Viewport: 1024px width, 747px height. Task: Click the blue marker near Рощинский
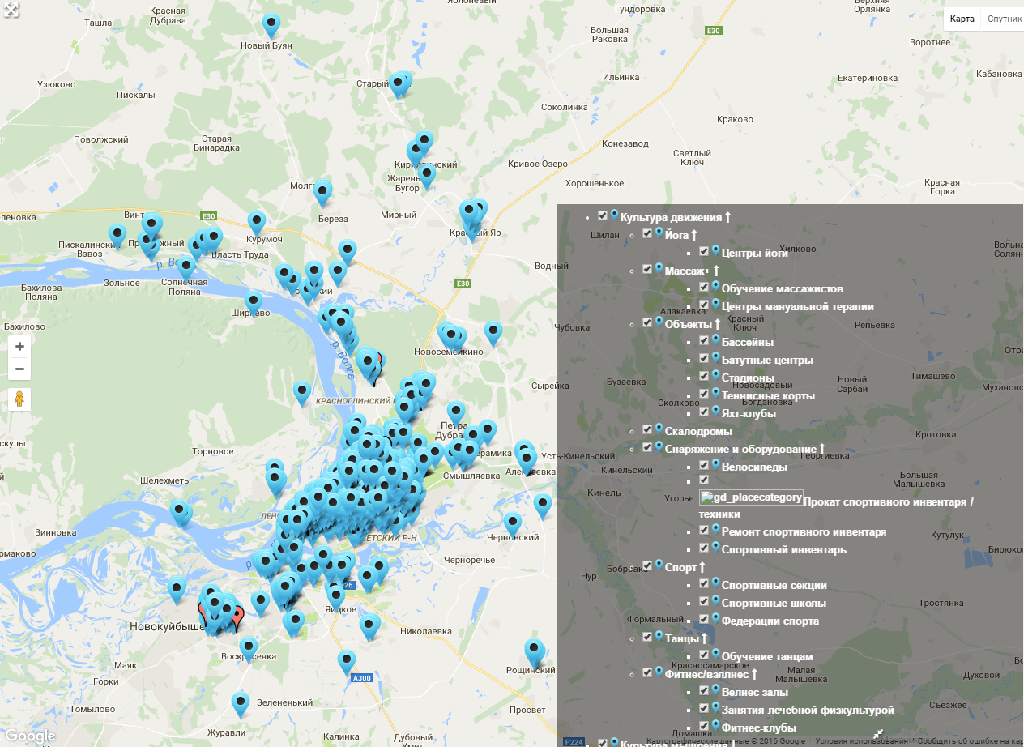535,652
